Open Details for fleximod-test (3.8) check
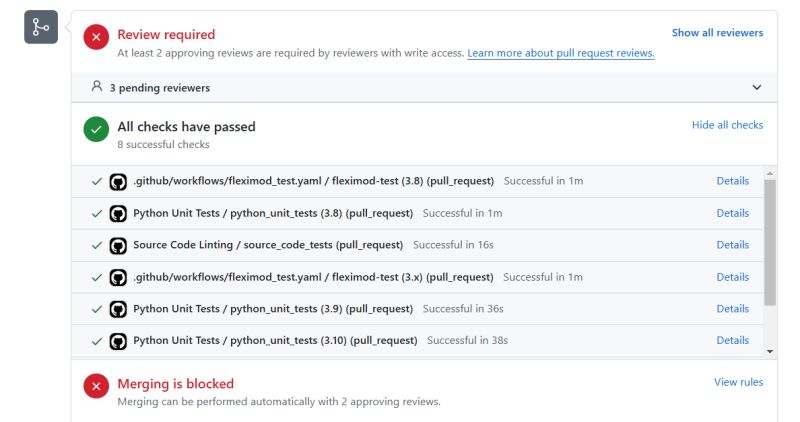Screen dimensions: 800x422 pos(732,181)
